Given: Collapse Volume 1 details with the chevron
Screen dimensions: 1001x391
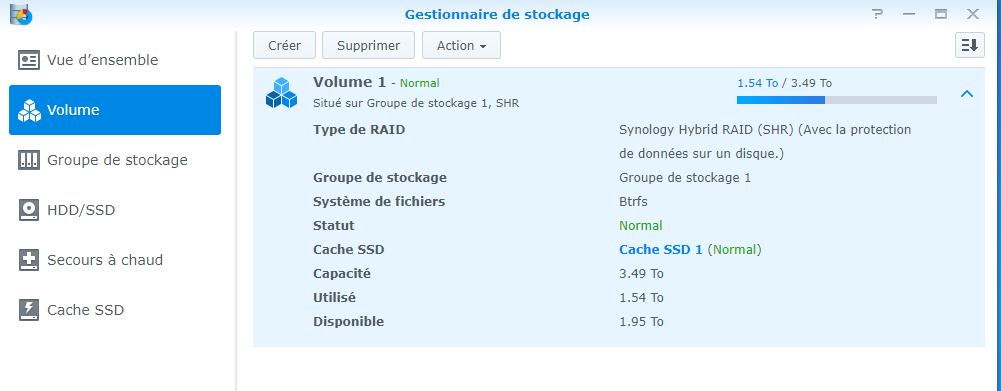Looking at the screenshot, I should (x=967, y=94).
